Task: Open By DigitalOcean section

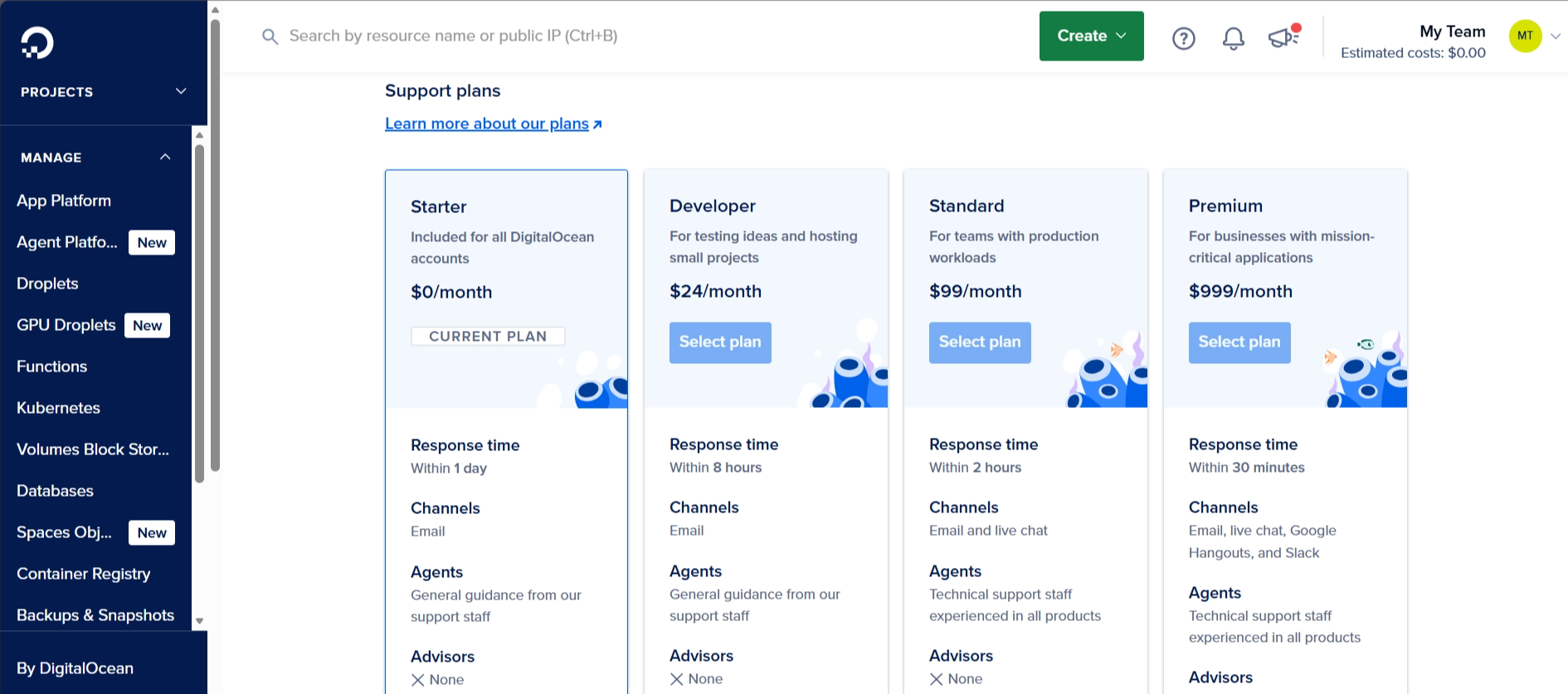Action: point(75,668)
